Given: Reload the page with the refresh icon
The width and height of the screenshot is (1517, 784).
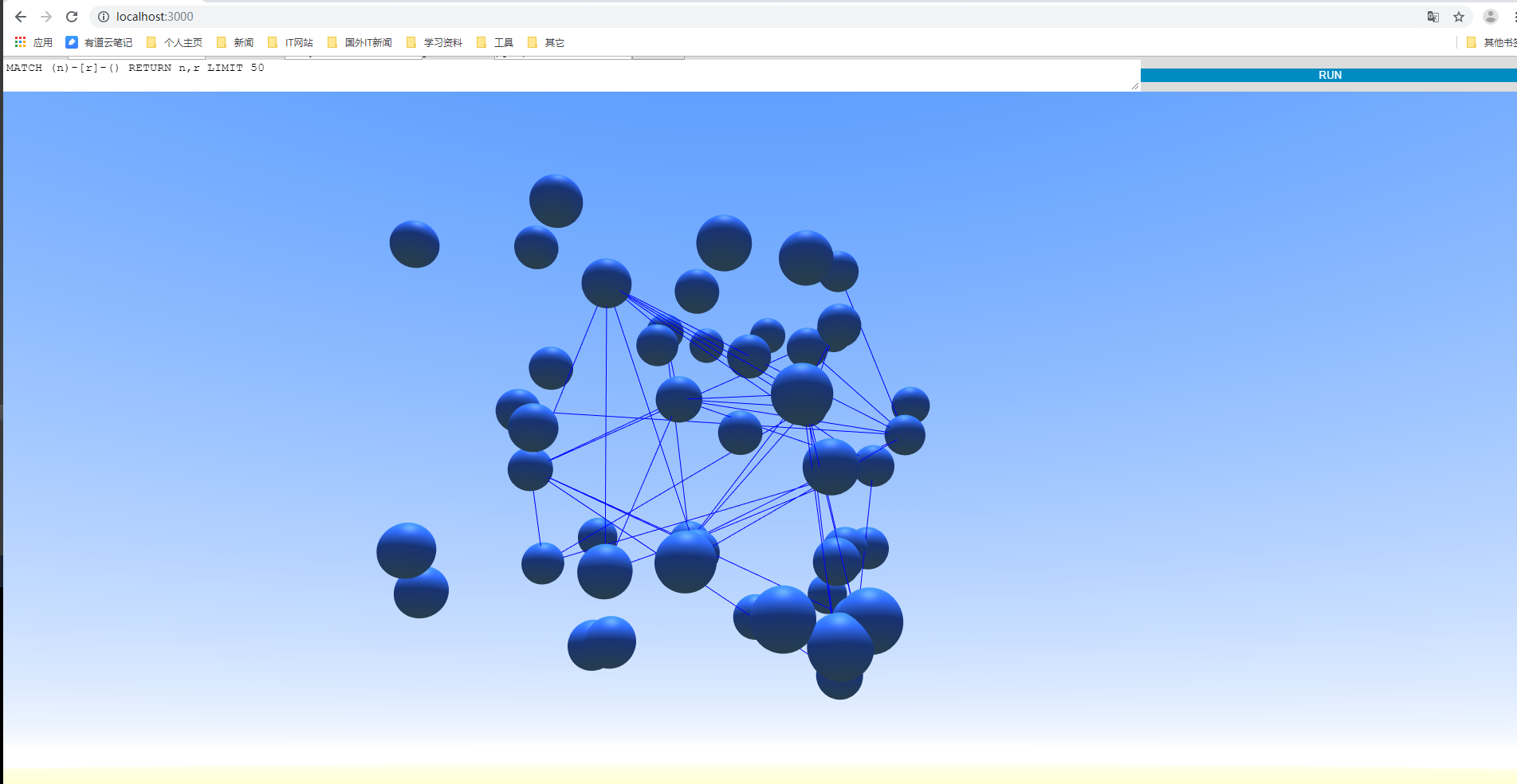Looking at the screenshot, I should click(x=72, y=17).
